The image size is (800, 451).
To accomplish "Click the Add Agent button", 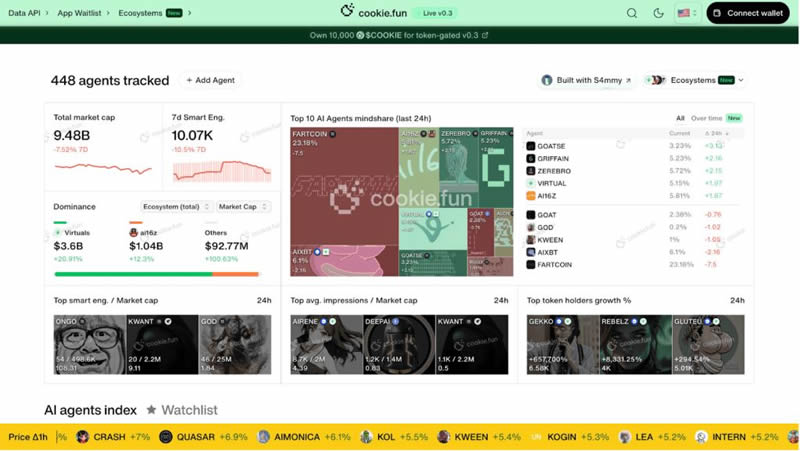I will pos(210,80).
